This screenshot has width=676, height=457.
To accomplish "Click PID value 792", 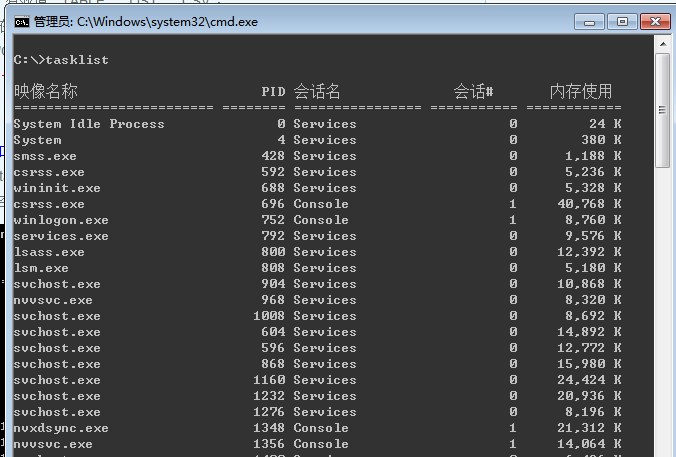I will [x=273, y=236].
